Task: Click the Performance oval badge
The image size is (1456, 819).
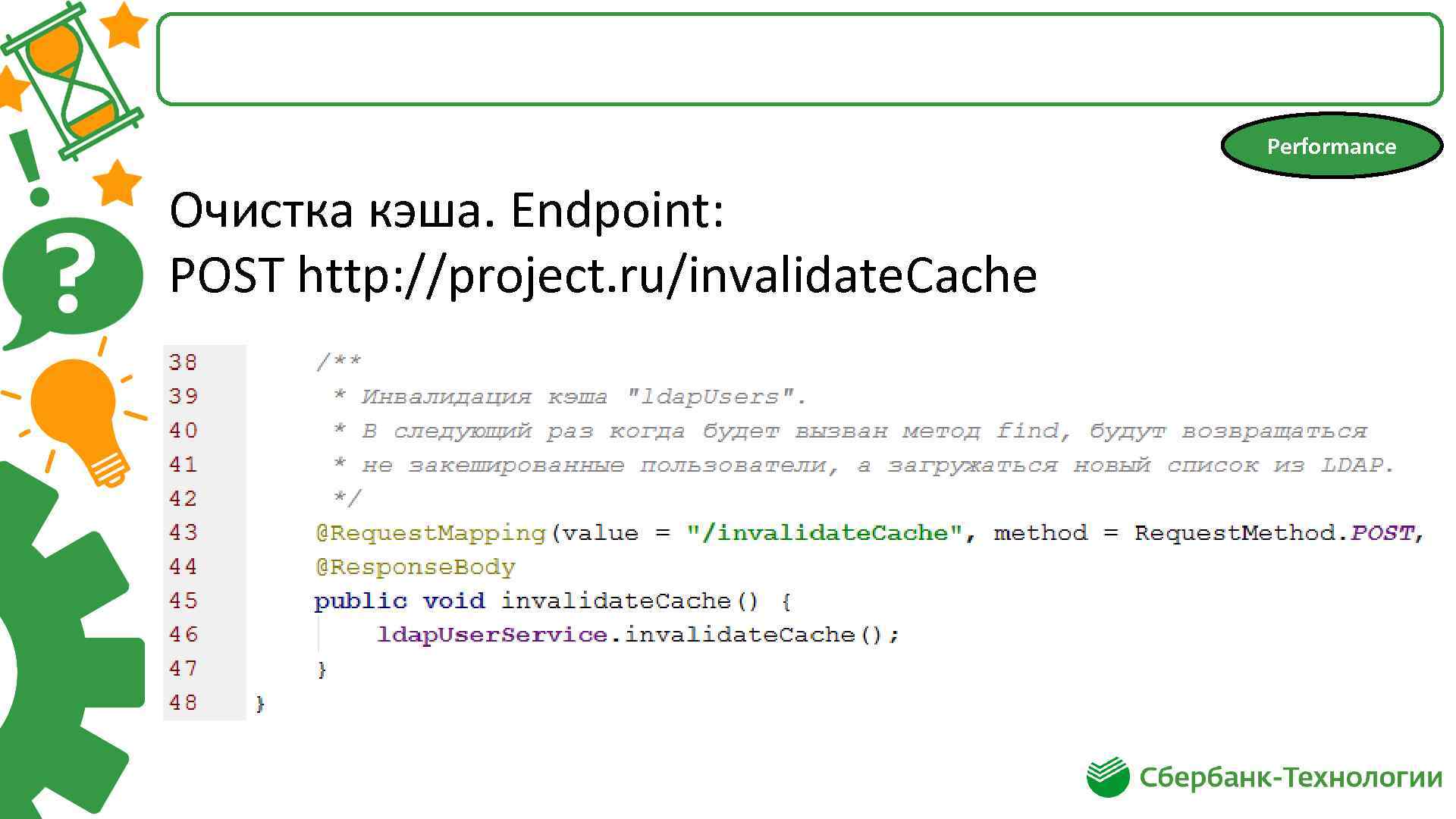Action: pos(1331,146)
